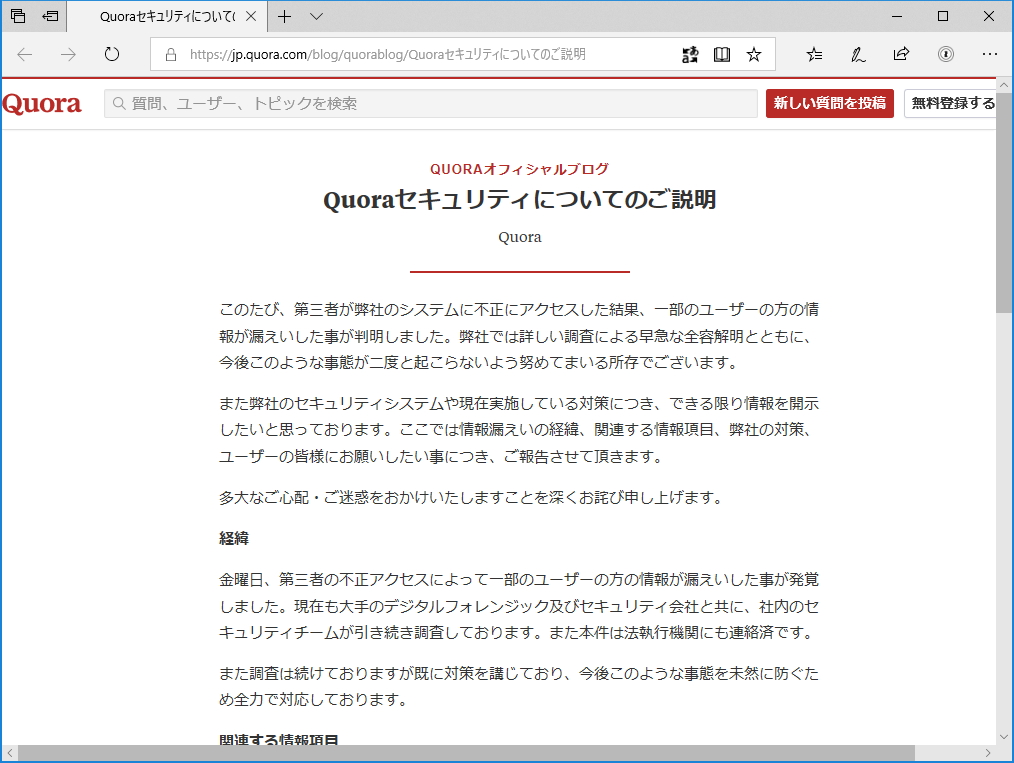Navigate back with the back arrow
Viewport: 1014px width, 763px height.
tap(24, 55)
